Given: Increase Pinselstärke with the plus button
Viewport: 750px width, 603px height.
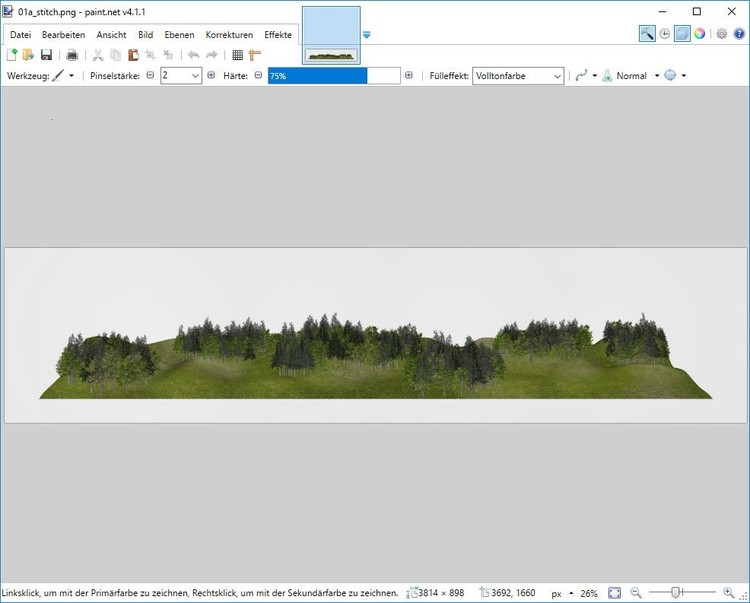Looking at the screenshot, I should click(211, 76).
